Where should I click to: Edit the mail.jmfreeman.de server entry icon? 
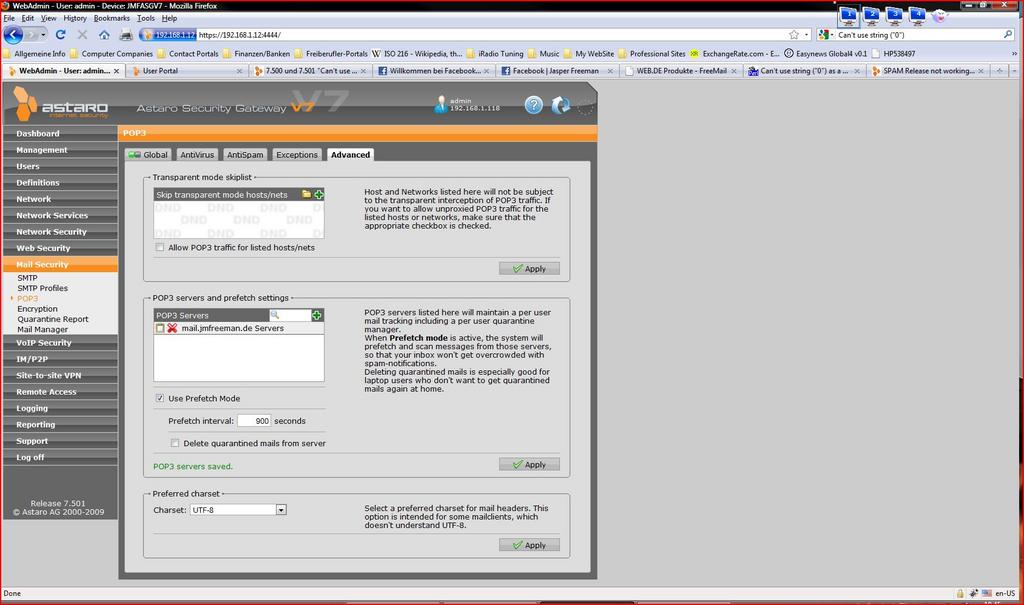(x=160, y=328)
